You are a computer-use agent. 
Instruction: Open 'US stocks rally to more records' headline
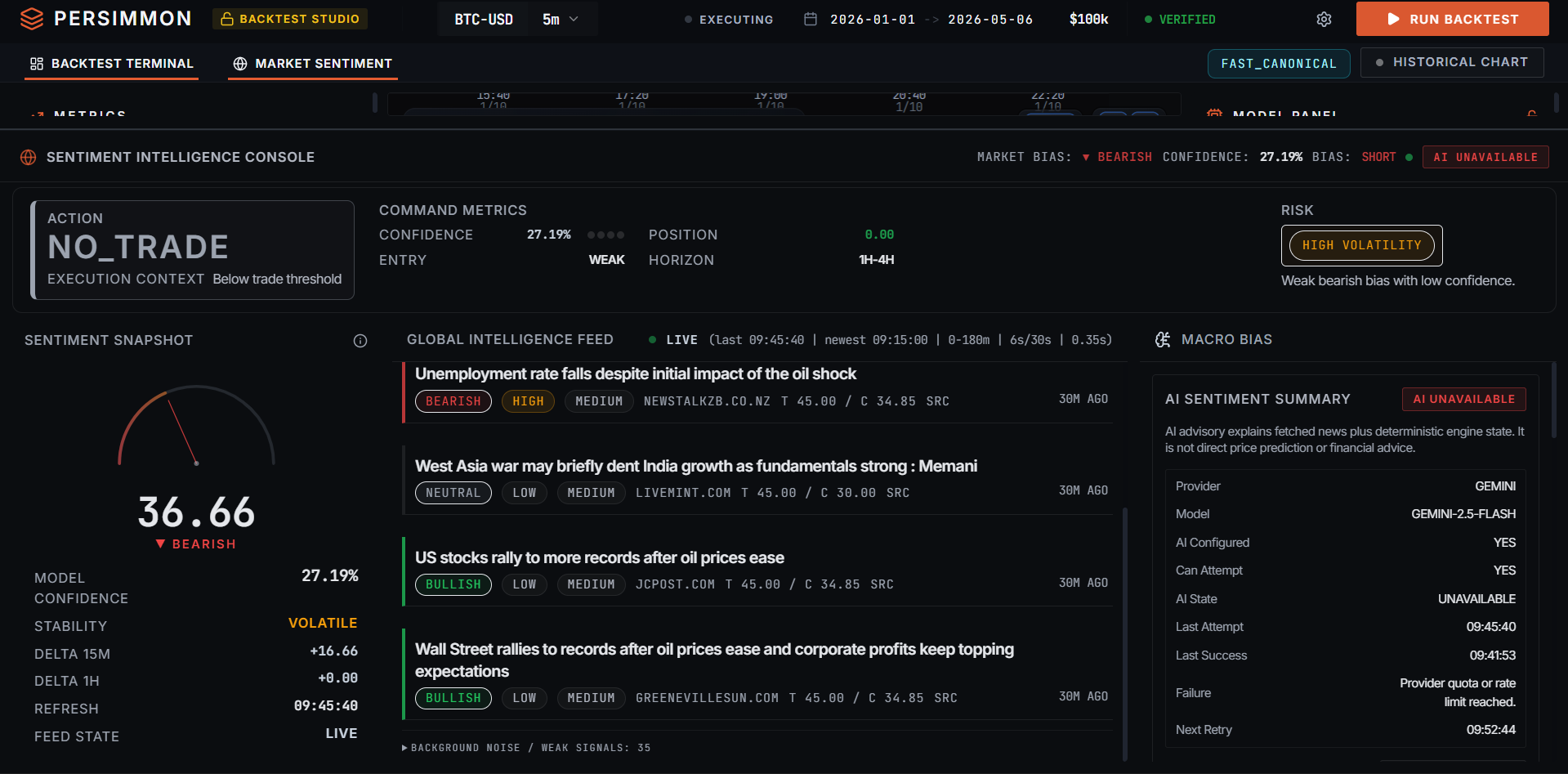(600, 557)
